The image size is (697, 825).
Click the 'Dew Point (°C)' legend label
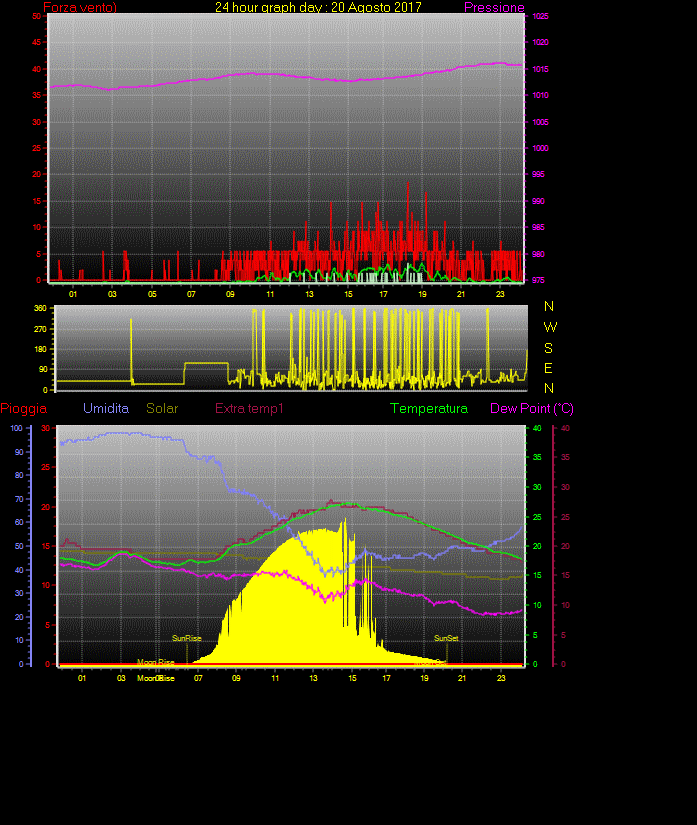tap(532, 408)
